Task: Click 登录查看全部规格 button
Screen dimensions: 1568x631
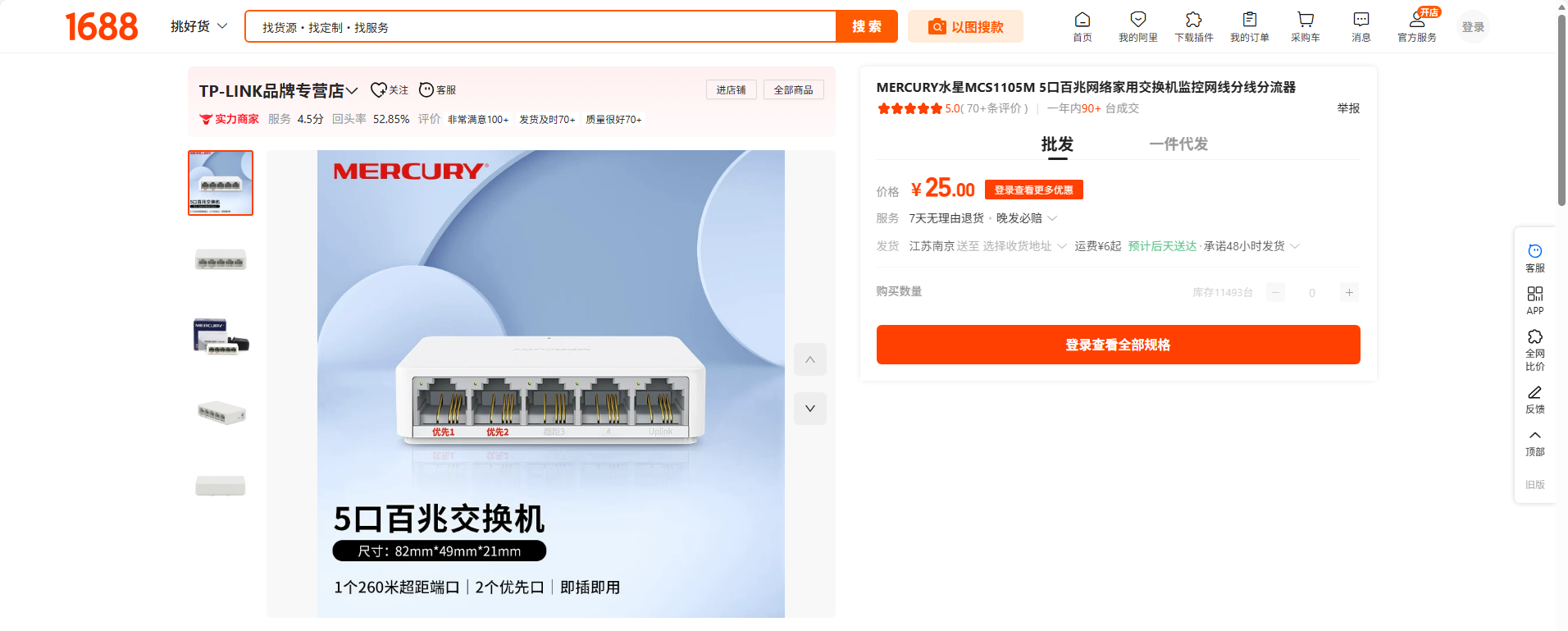Action: pos(1118,345)
